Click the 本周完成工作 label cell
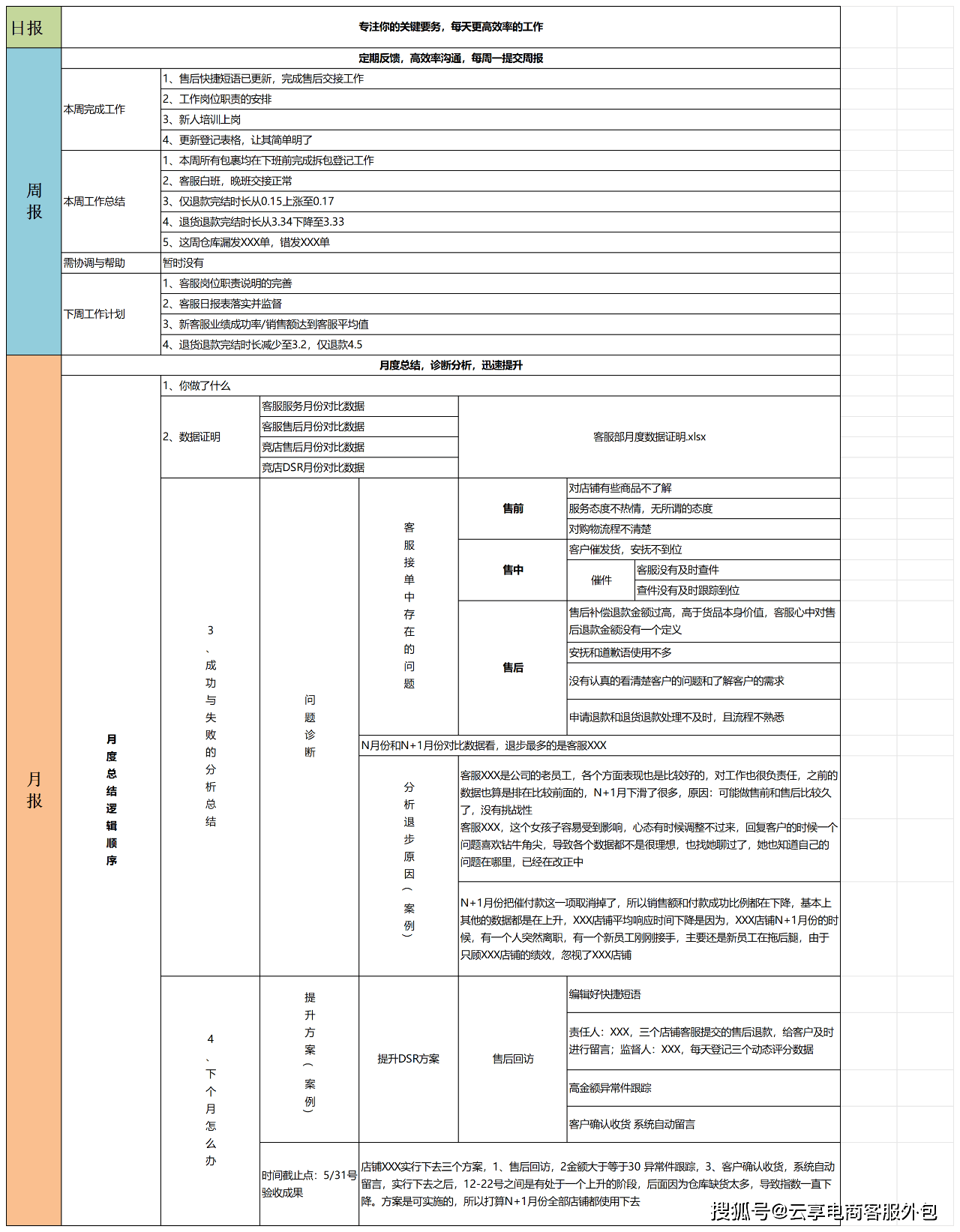The image size is (960, 1232). 111,109
